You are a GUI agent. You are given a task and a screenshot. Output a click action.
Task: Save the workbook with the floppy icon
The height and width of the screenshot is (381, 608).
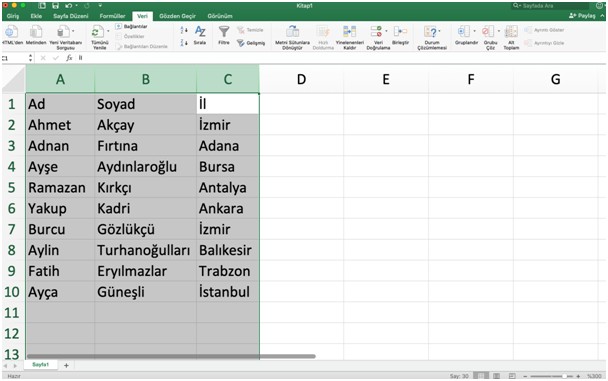(x=55, y=6)
